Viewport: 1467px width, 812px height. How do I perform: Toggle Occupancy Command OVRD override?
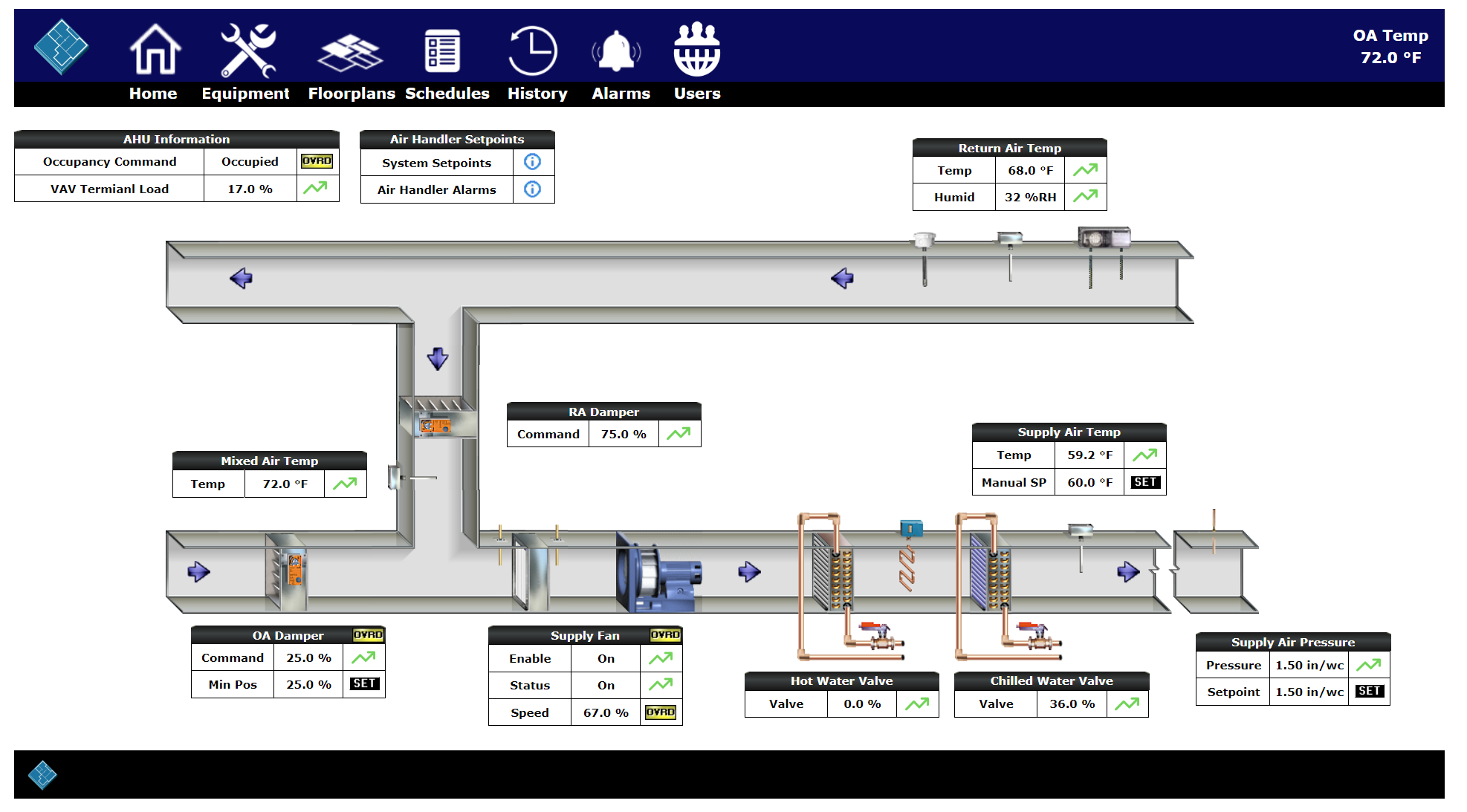pyautogui.click(x=317, y=161)
